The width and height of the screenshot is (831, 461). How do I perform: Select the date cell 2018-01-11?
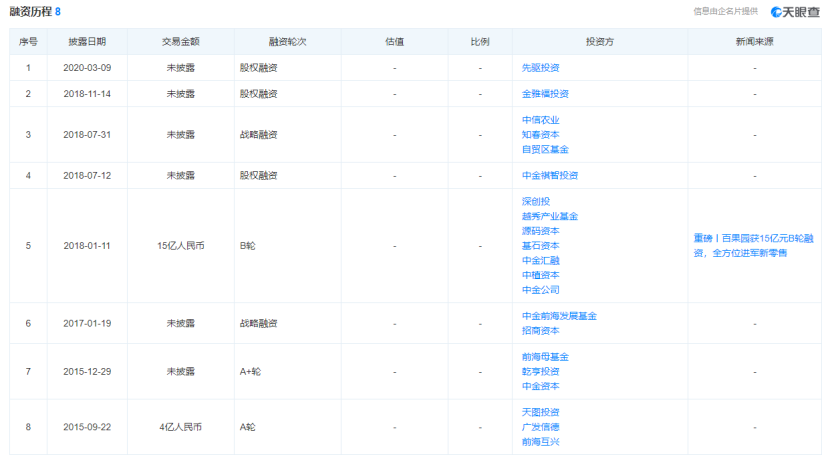coord(87,246)
